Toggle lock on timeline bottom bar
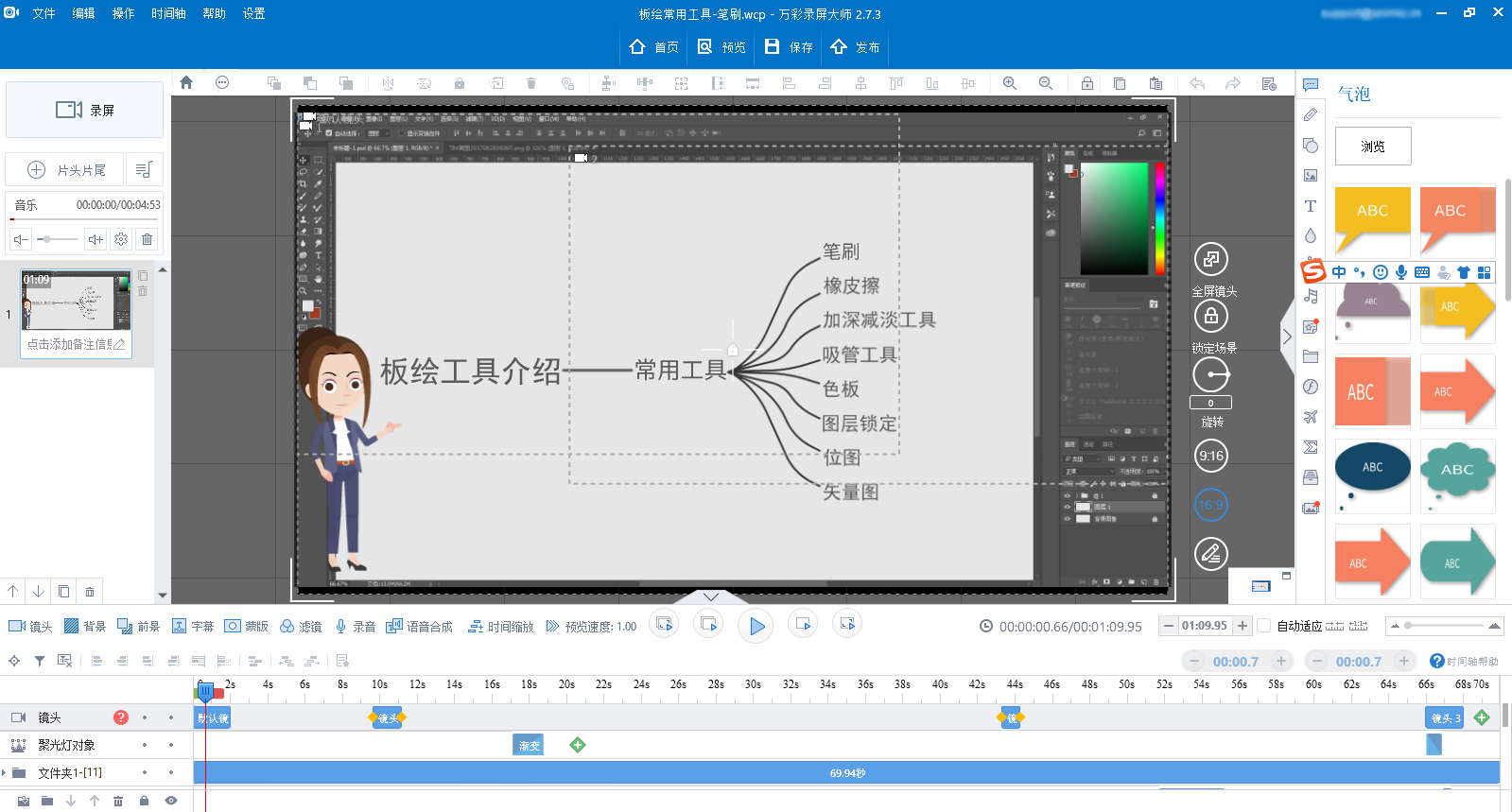Viewport: 1512px width, 812px height. point(144,801)
